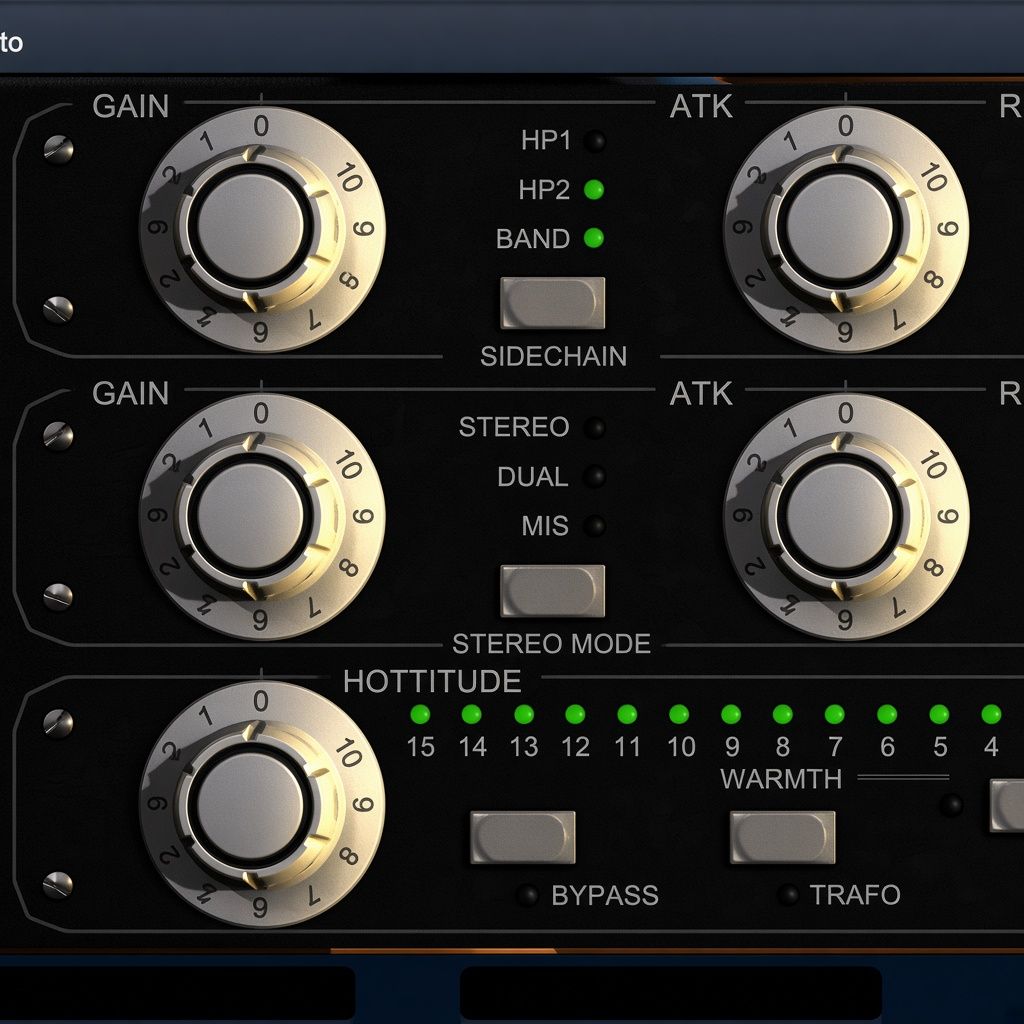Click the meter LED above 6
Image resolution: width=1024 pixels, height=1024 pixels.
(887, 714)
